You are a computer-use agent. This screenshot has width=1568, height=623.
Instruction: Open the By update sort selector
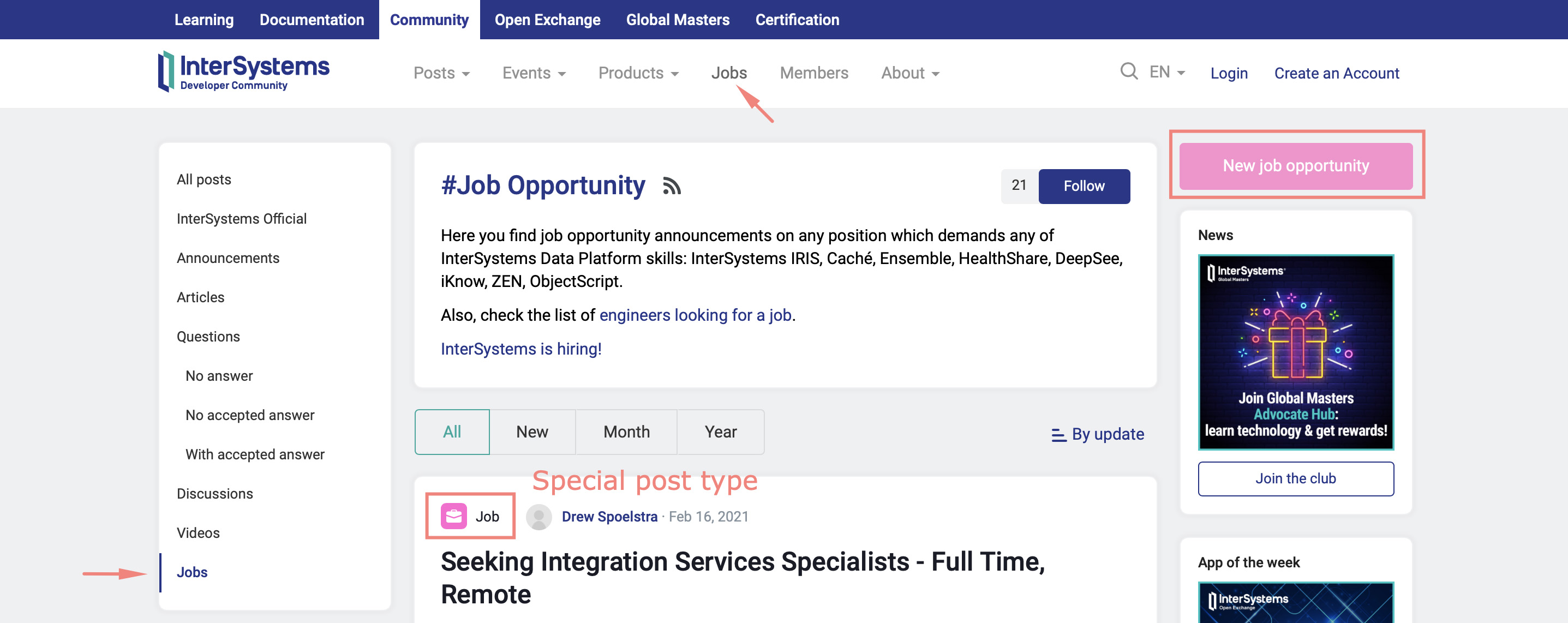1098,434
